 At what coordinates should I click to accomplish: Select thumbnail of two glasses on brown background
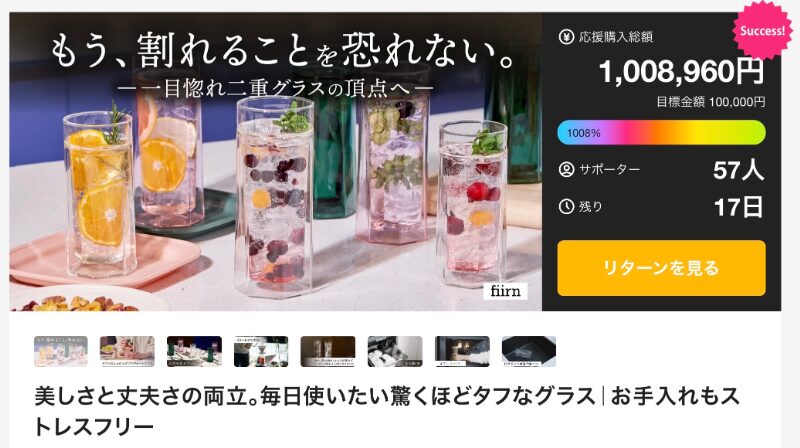pos(328,351)
